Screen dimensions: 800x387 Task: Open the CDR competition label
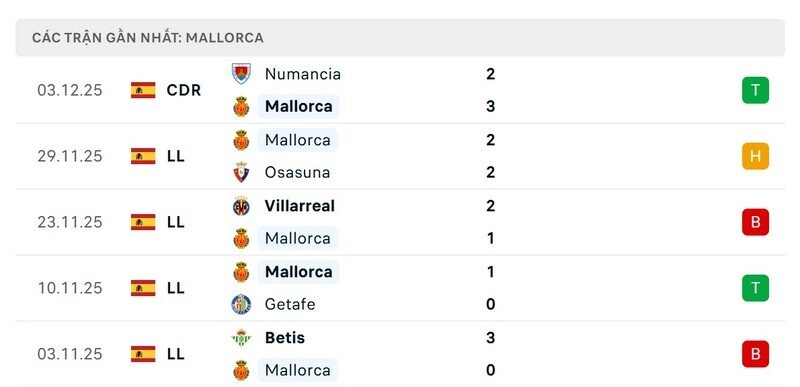(x=184, y=90)
